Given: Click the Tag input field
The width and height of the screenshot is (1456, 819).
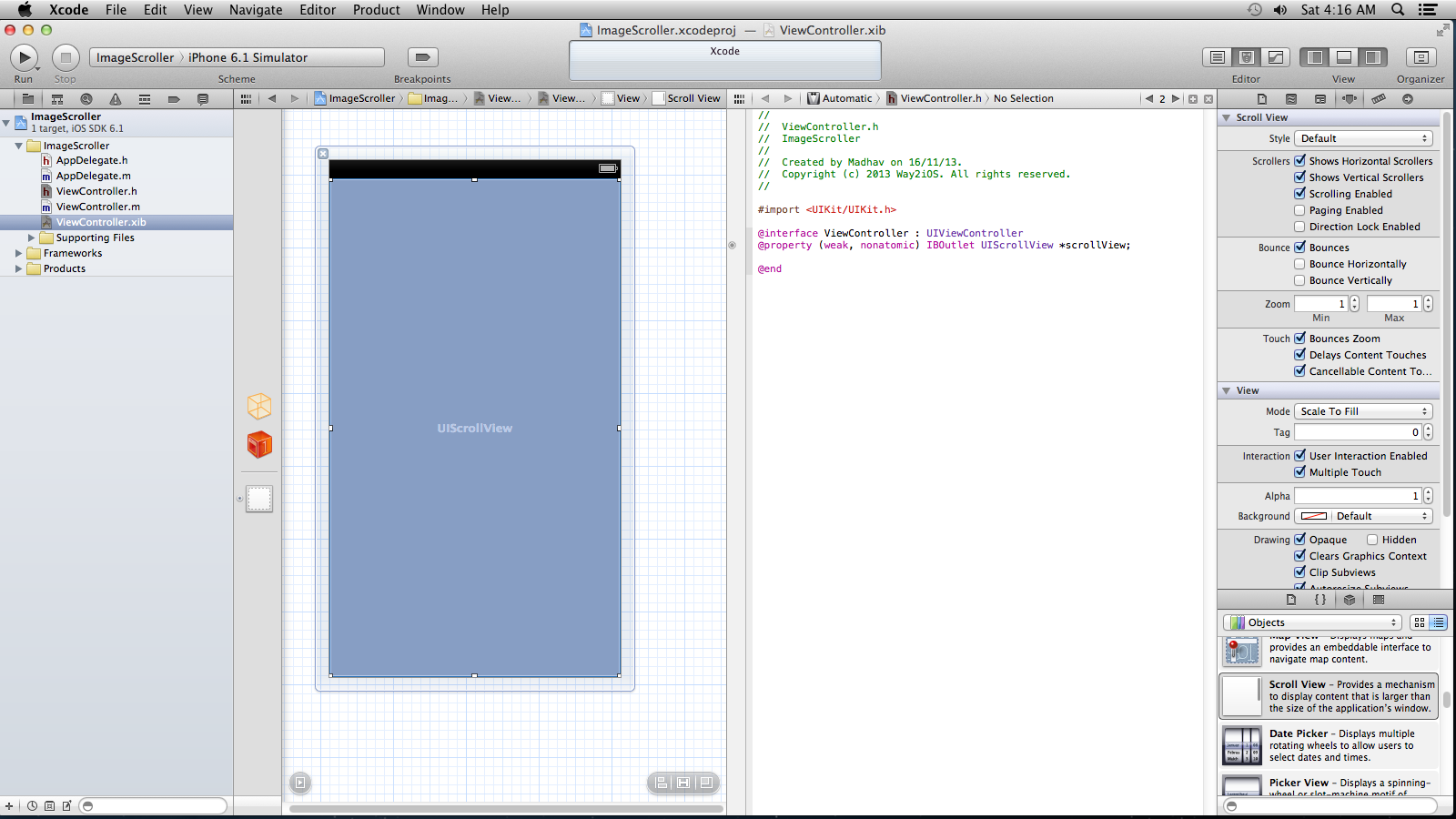Looking at the screenshot, I should tap(1357, 432).
